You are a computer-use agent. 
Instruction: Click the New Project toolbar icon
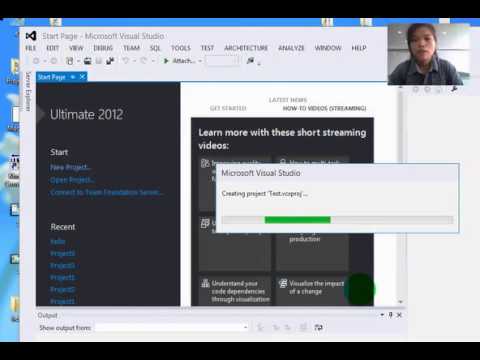[70, 61]
